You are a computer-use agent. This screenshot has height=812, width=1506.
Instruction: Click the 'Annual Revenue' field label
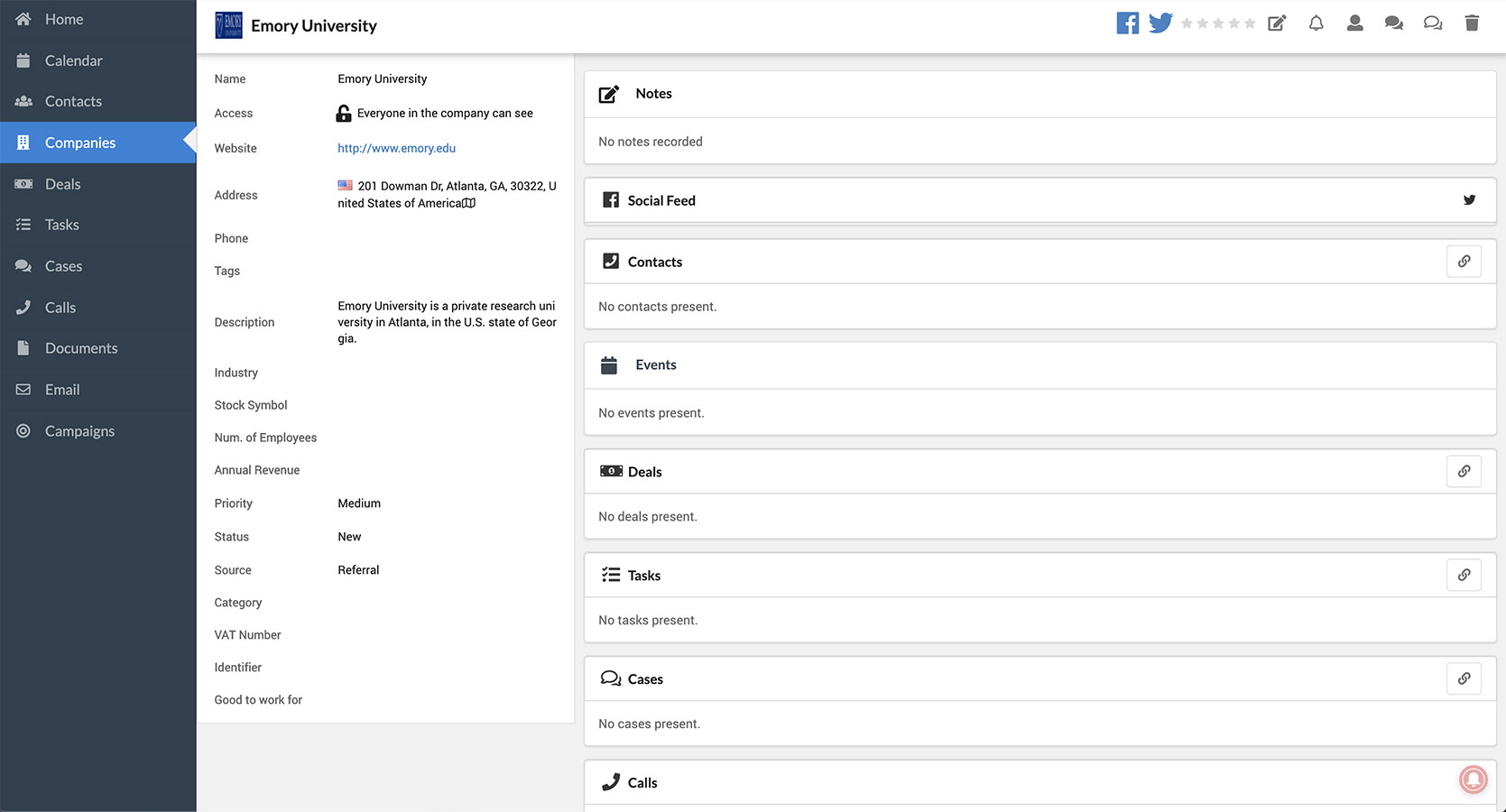257,470
